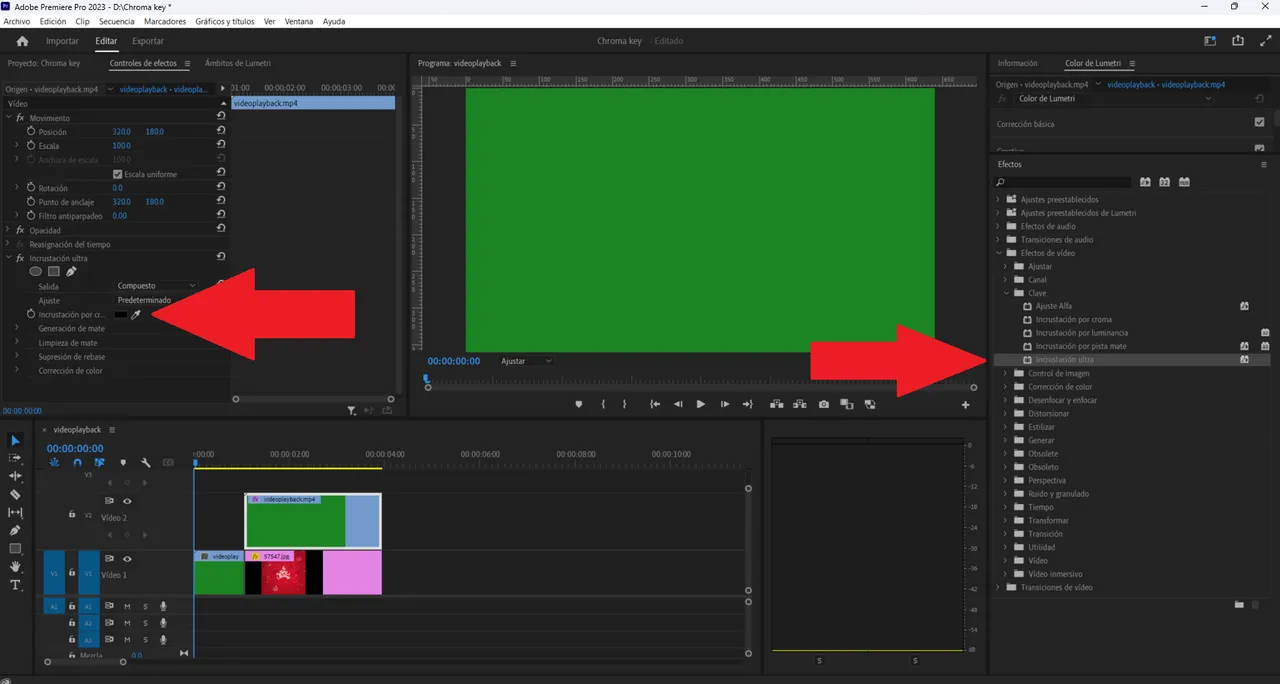
Task: Open the button editor plus icon
Action: click(x=965, y=405)
